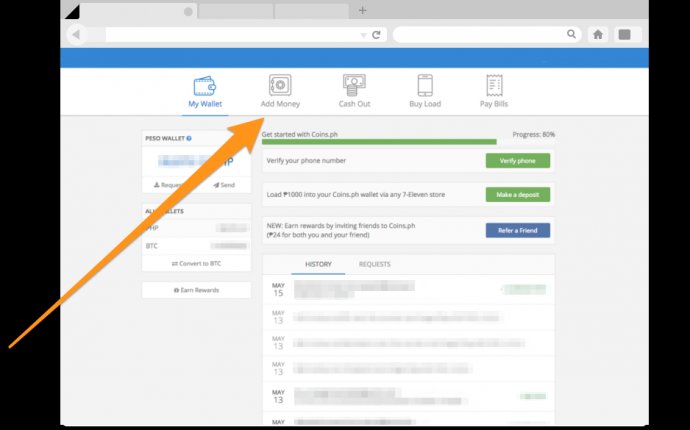This screenshot has height=430, width=690.
Task: Open the Earn Rewards button
Action: pos(196,290)
